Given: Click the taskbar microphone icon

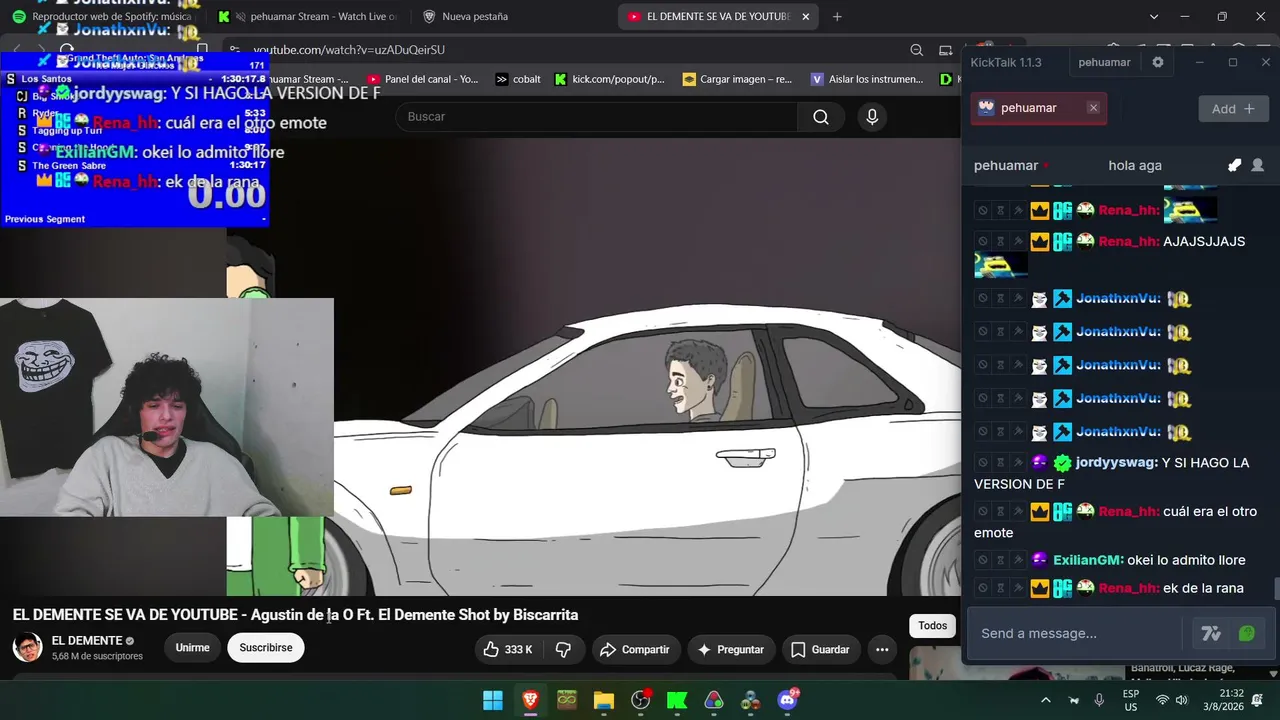Looking at the screenshot, I should click(1099, 700).
